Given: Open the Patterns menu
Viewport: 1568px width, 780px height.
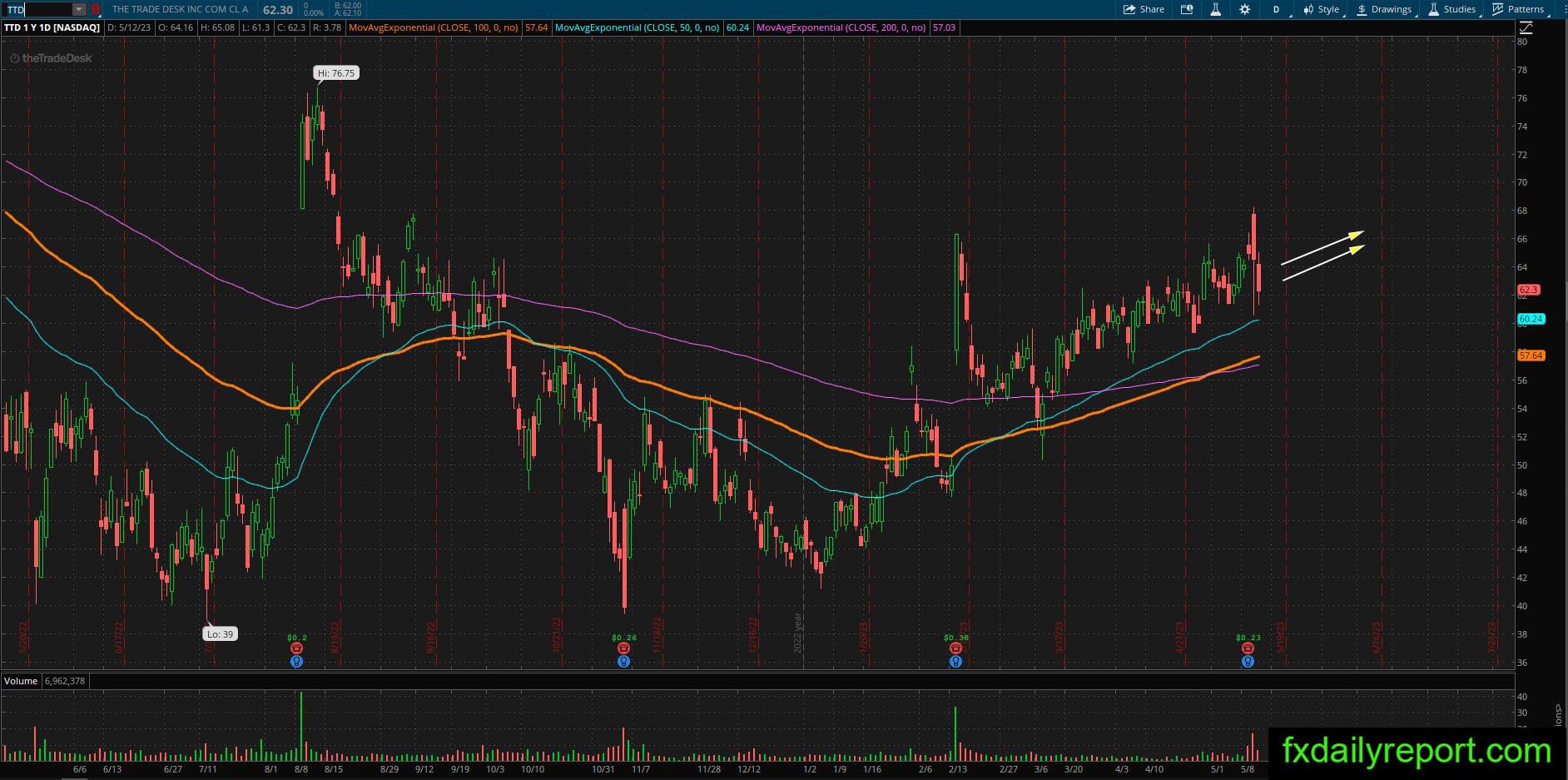Looking at the screenshot, I should coord(1519,9).
